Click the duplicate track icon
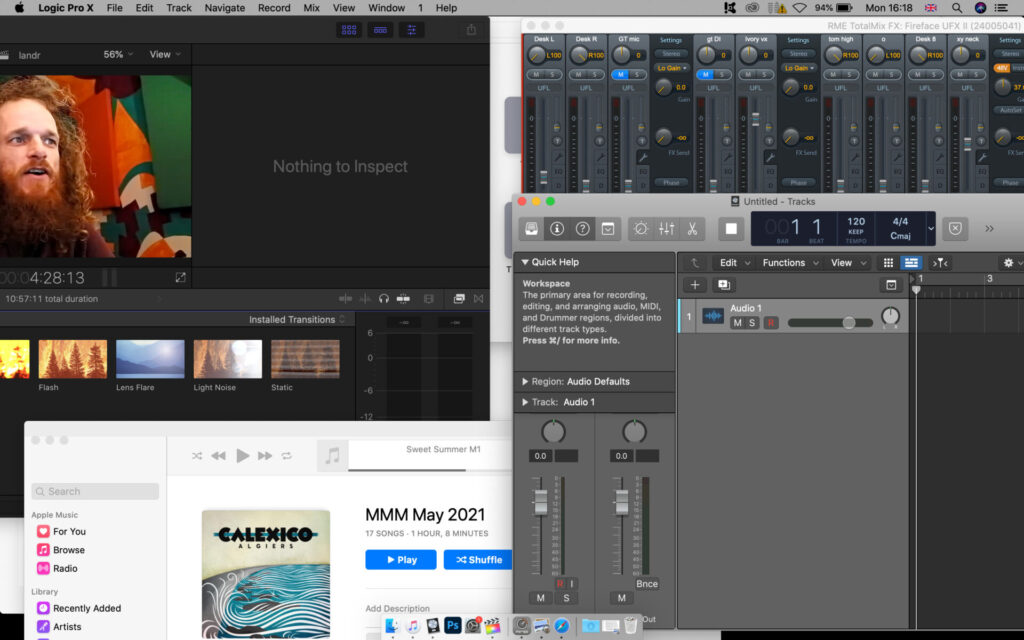The image size is (1024, 640). pos(723,285)
